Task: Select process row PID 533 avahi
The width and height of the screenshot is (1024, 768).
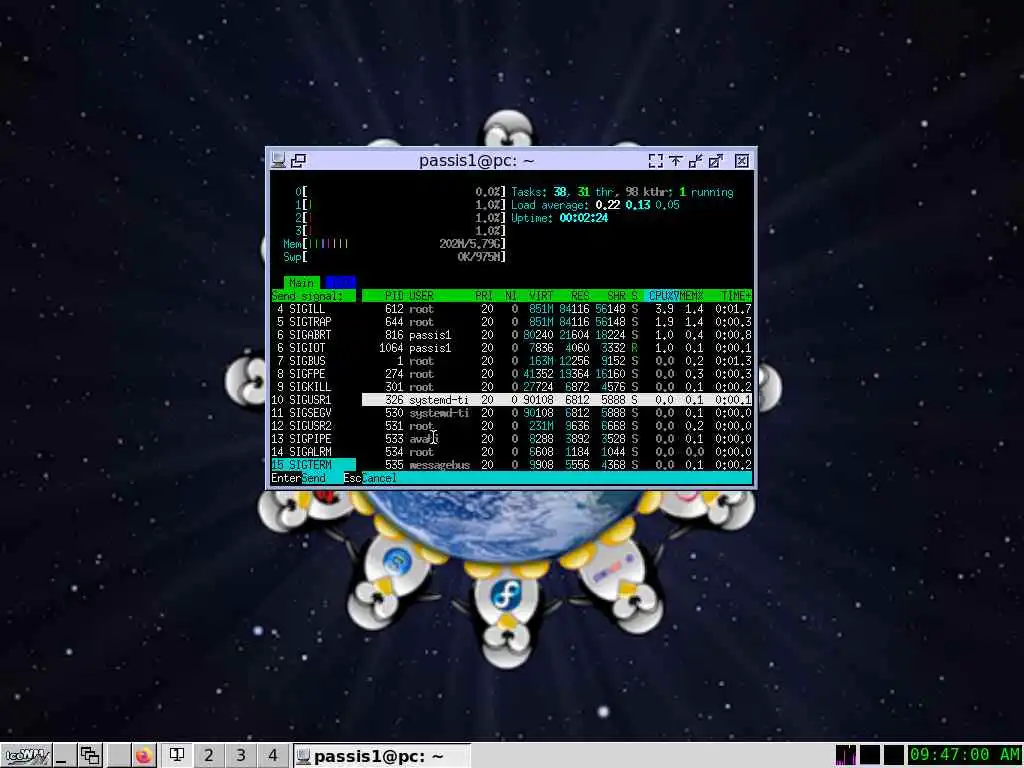Action: point(557,439)
